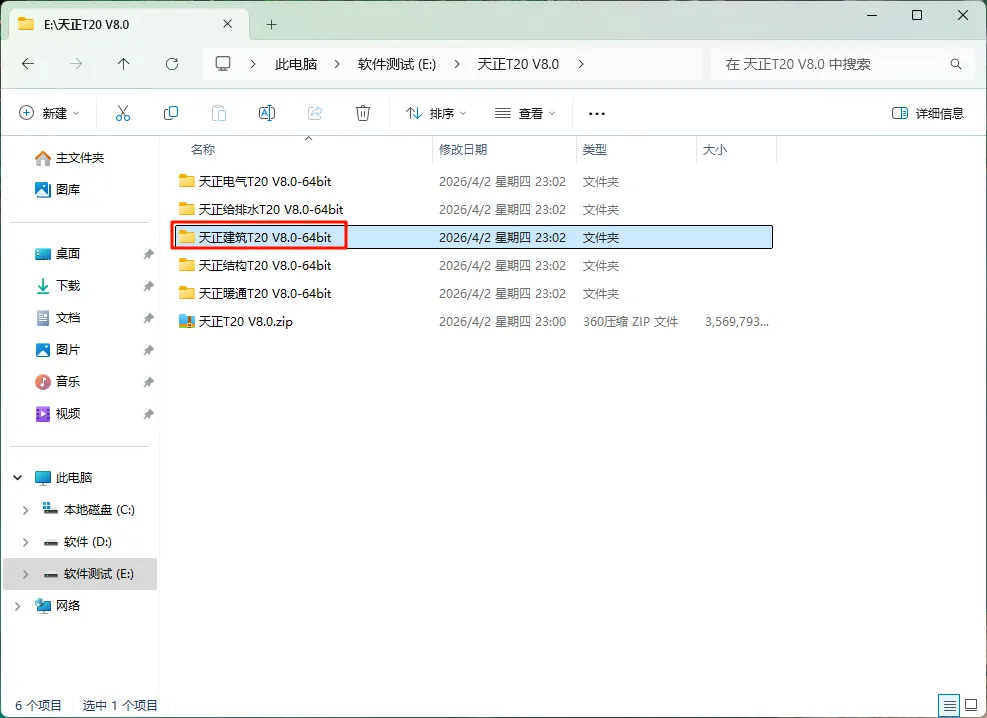Switch to details view icon in status bar
The image size is (987, 718).
click(948, 705)
